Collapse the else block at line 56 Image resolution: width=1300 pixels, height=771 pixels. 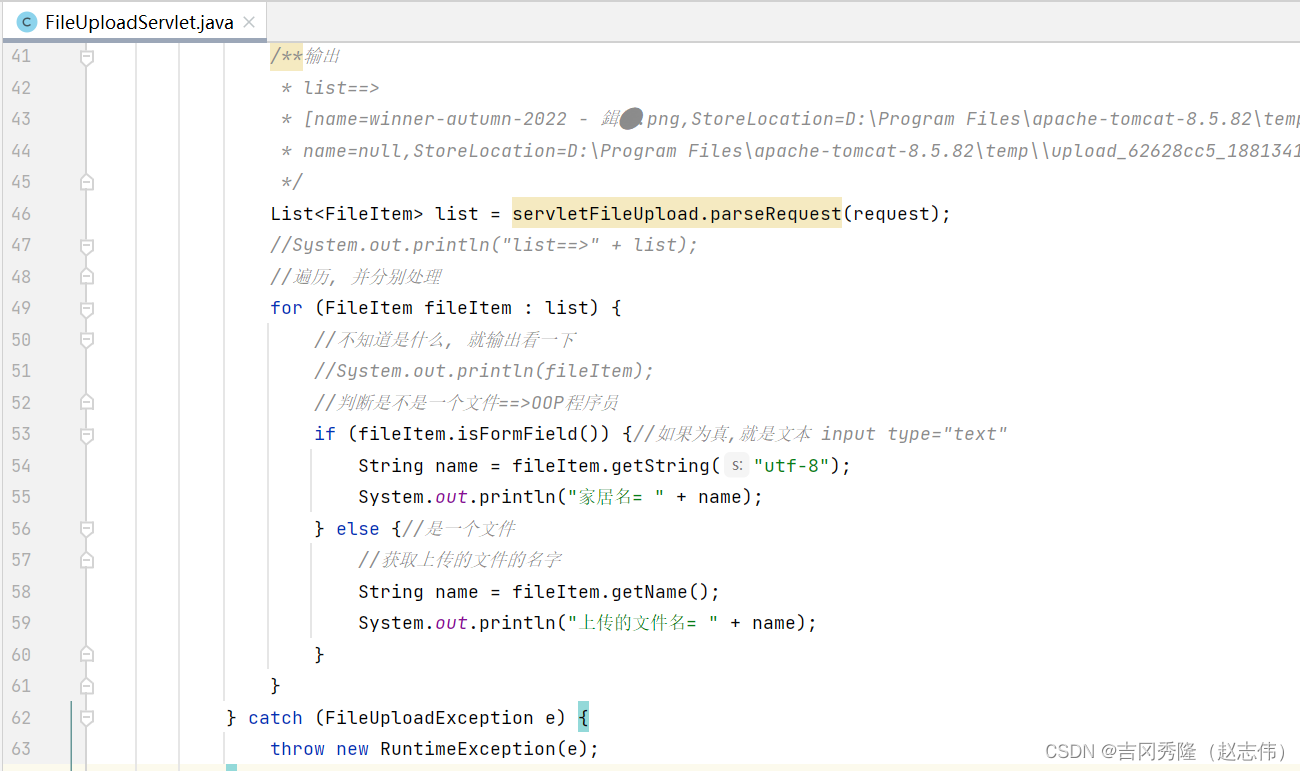tap(87, 529)
